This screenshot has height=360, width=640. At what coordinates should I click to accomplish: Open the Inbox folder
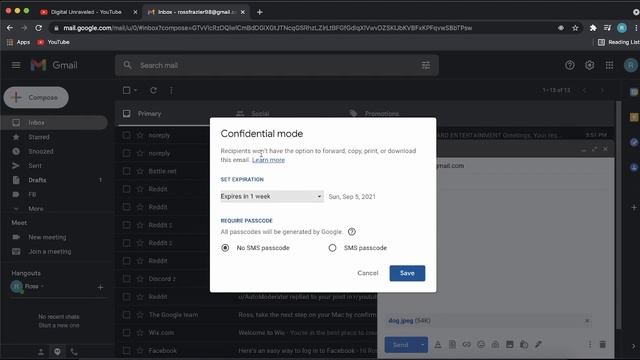(x=54, y=122)
